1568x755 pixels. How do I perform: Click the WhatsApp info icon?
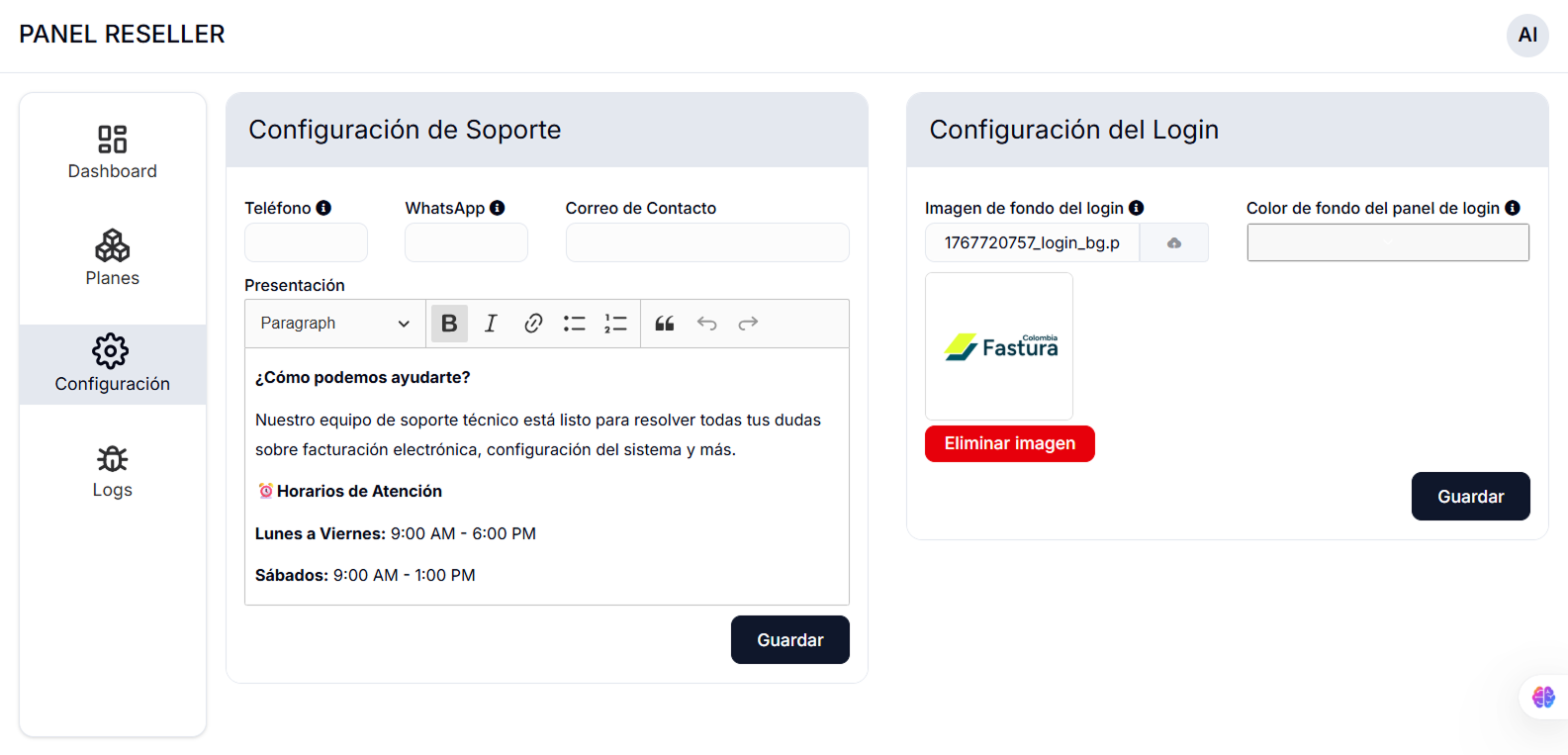(x=498, y=208)
